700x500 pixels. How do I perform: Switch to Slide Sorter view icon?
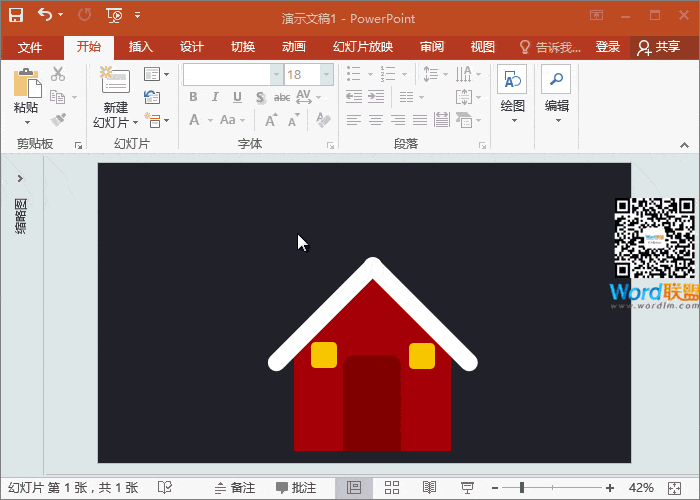pos(392,487)
